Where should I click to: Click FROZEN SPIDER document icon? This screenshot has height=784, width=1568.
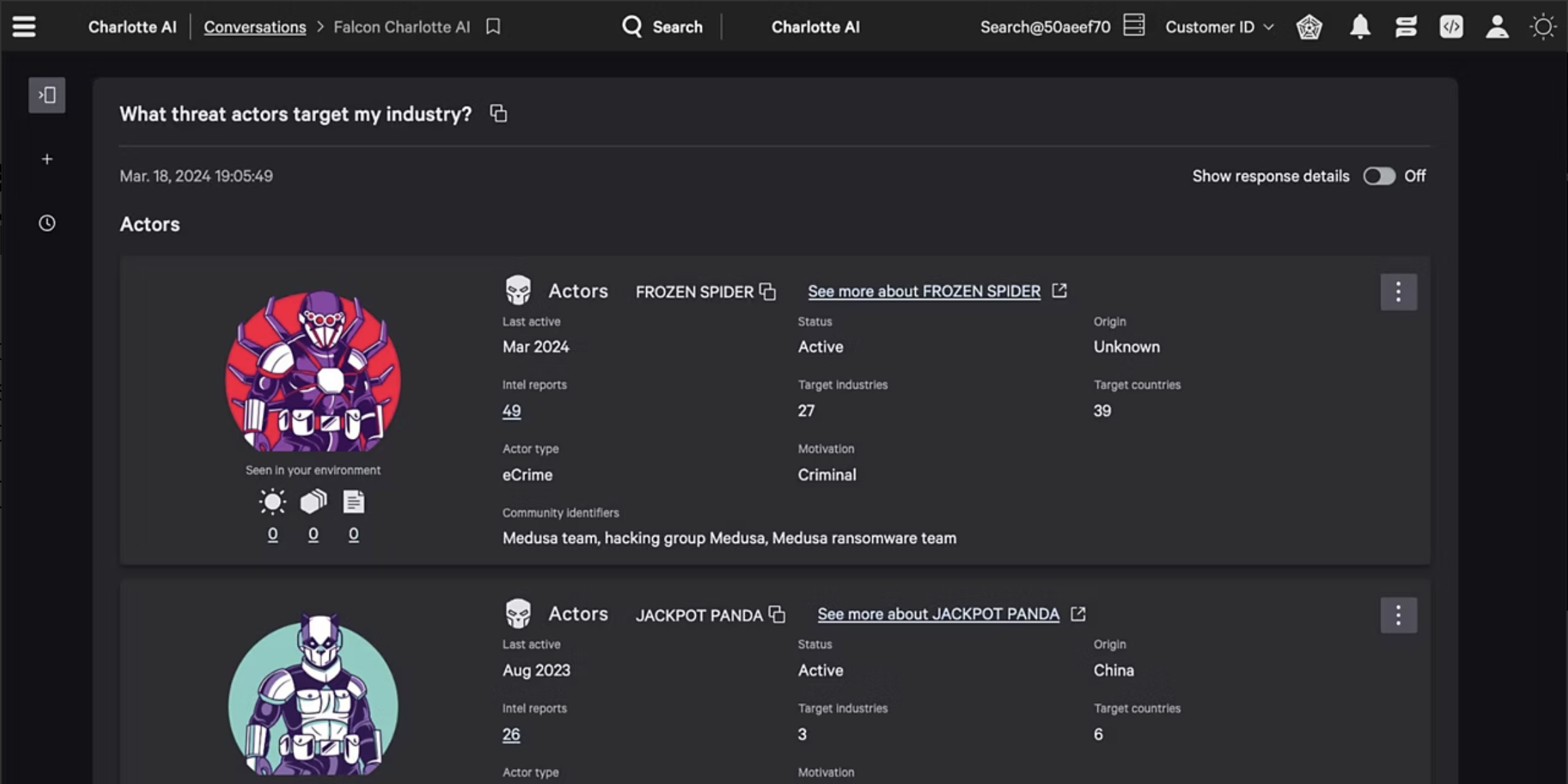pyautogui.click(x=353, y=501)
